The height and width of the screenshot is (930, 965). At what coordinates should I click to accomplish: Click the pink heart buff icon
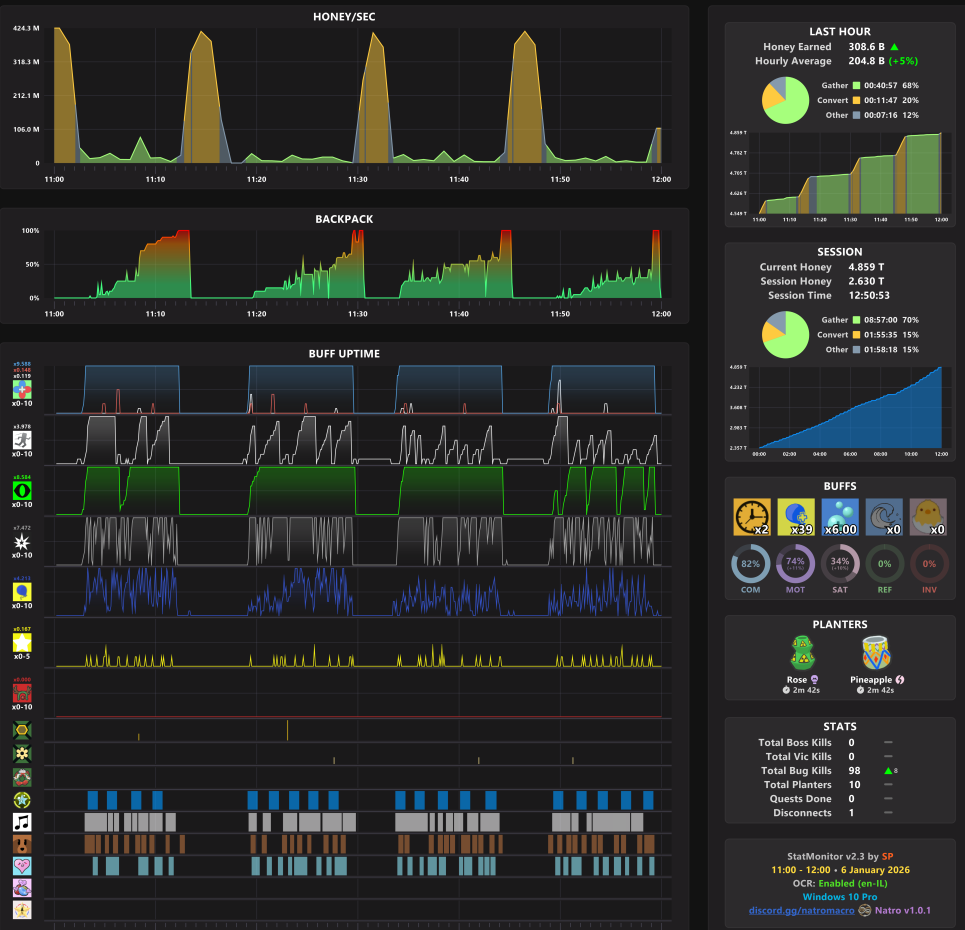pyautogui.click(x=22, y=866)
